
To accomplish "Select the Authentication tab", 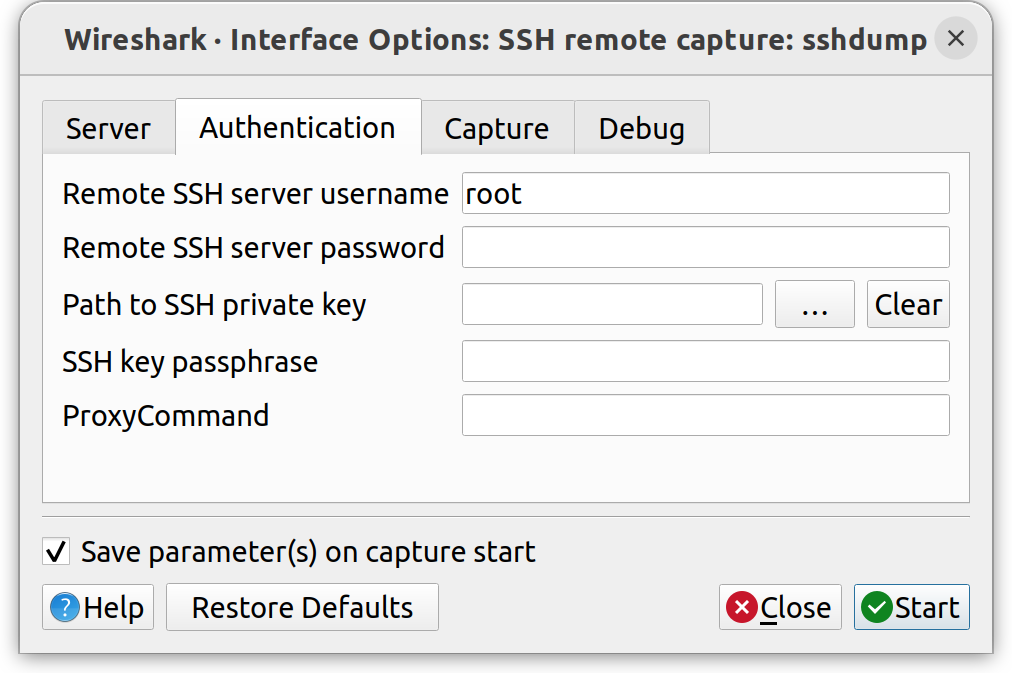I will (x=297, y=128).
